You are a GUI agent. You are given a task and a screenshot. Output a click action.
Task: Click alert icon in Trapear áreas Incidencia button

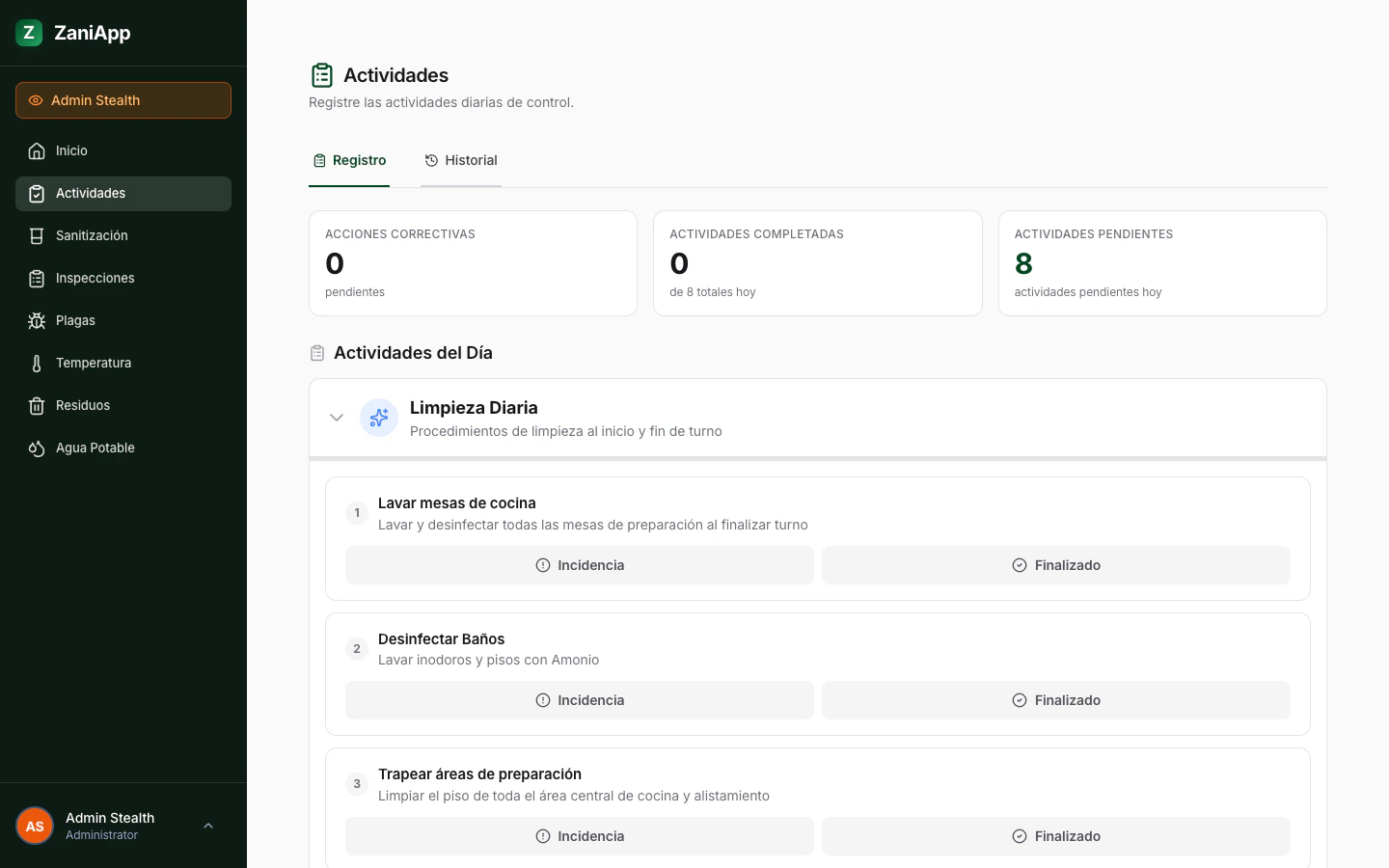[x=543, y=836]
